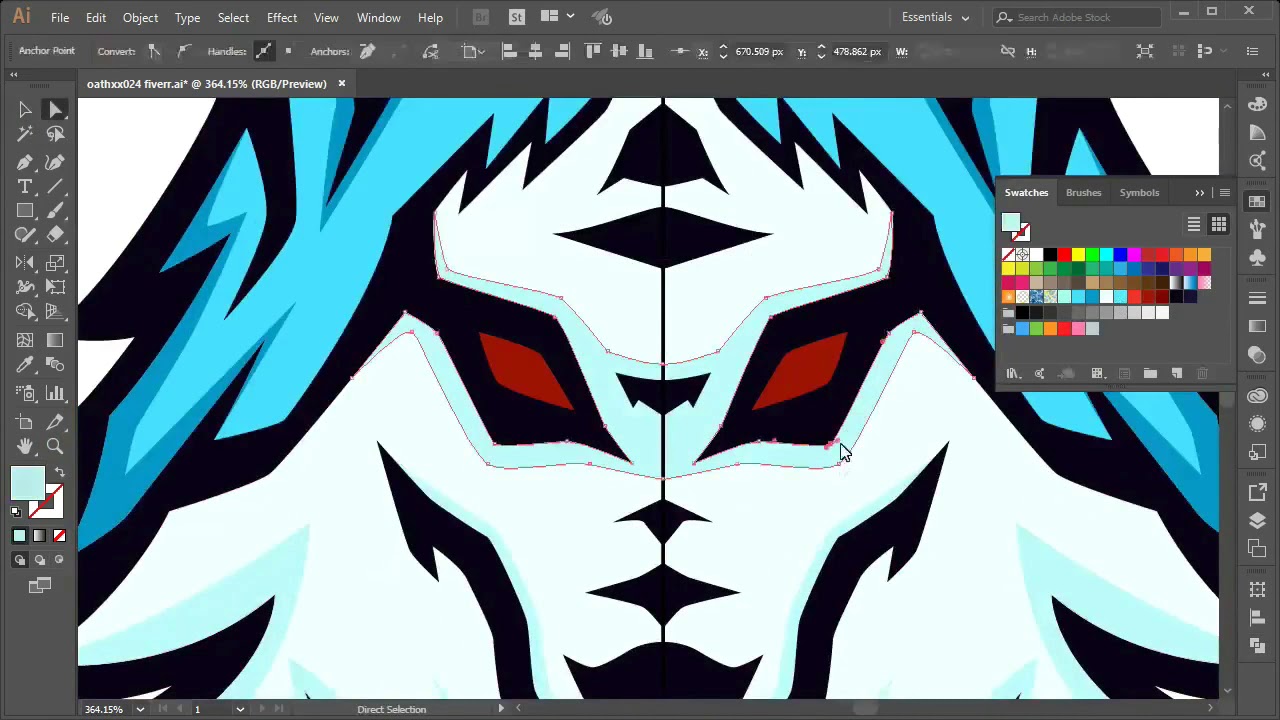The image size is (1280, 720).
Task: Create a New Color Group in Swatches
Action: point(1150,374)
